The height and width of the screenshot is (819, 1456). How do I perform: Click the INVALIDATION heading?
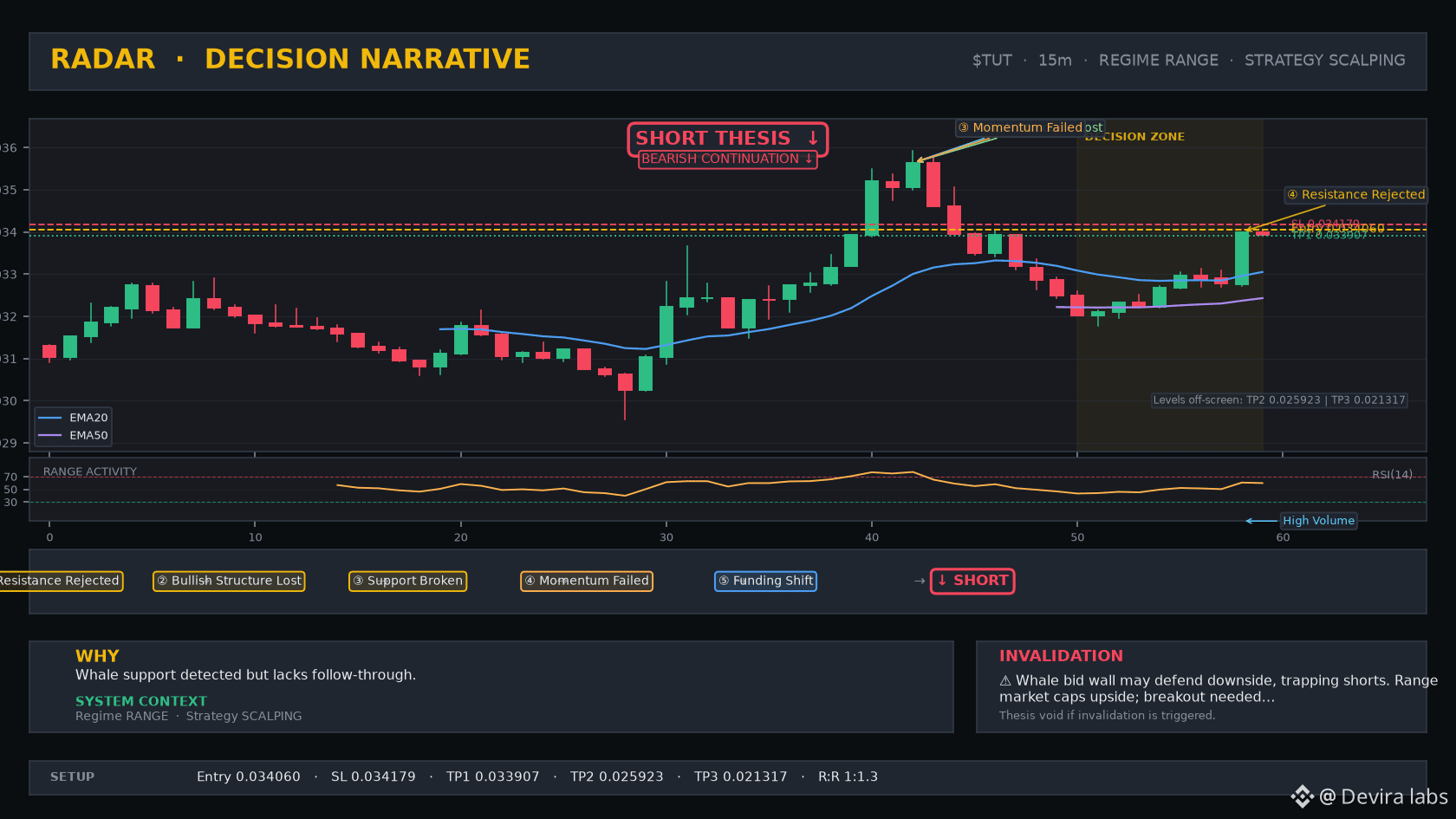[1061, 656]
